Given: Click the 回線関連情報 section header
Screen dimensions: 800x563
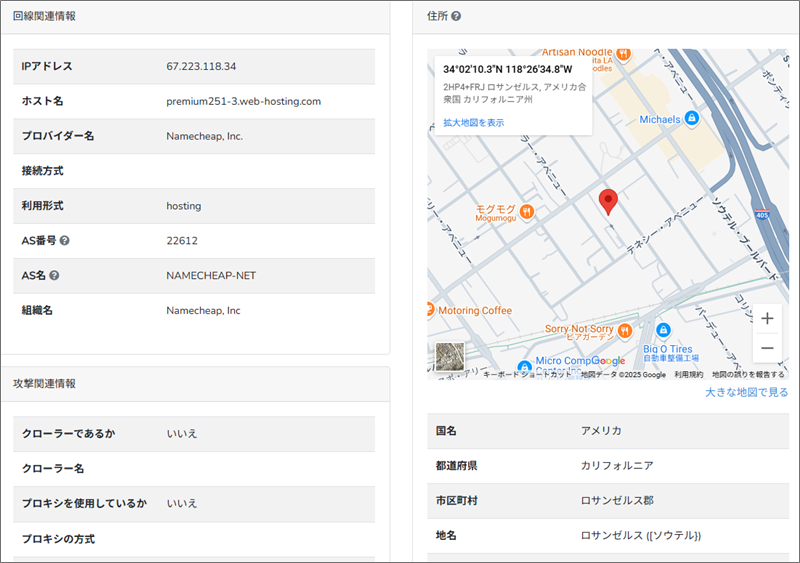Looking at the screenshot, I should pyautogui.click(x=44, y=16).
